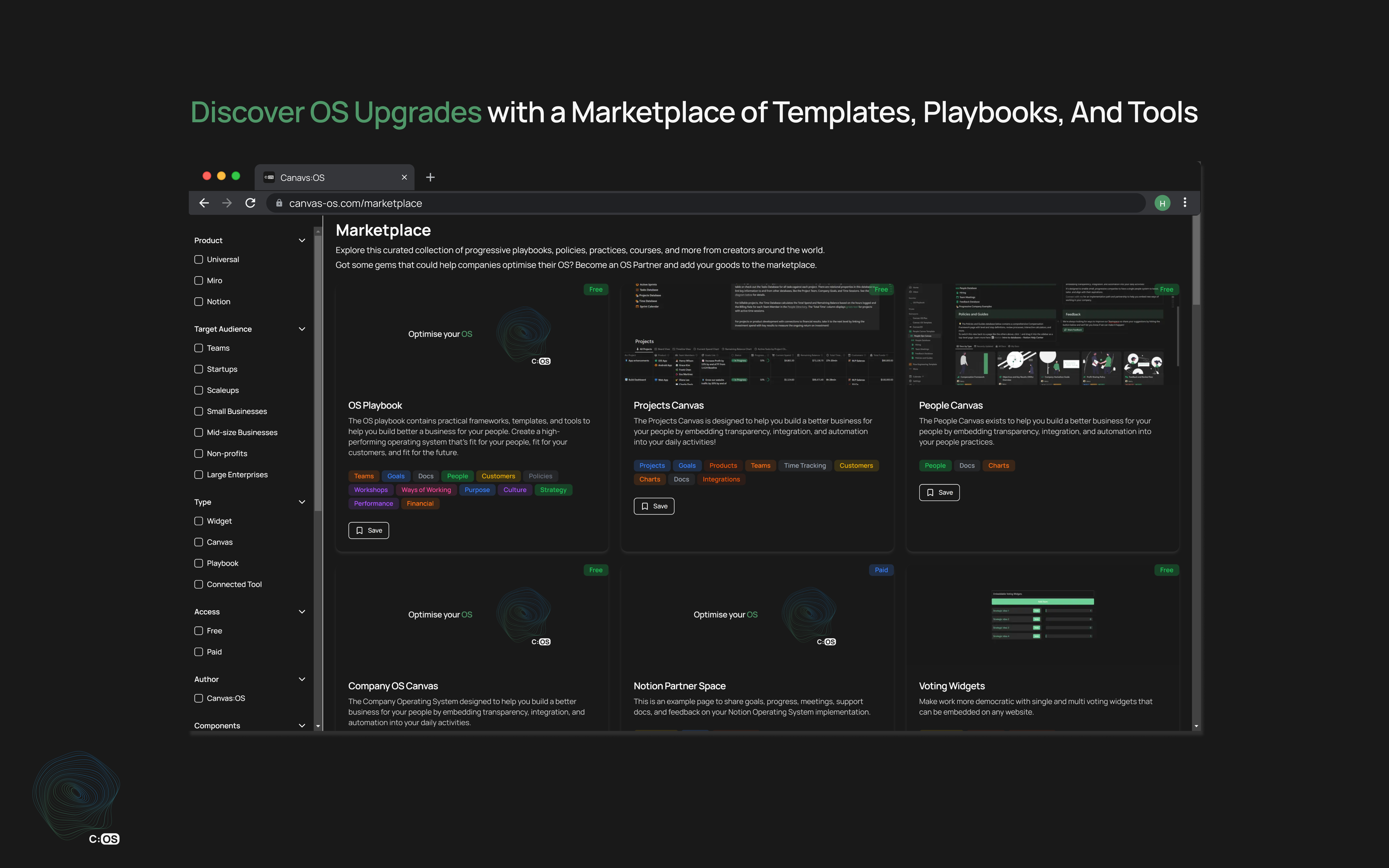Click the main page vertical scrollbar
The height and width of the screenshot is (868, 1389).
coord(1196,261)
